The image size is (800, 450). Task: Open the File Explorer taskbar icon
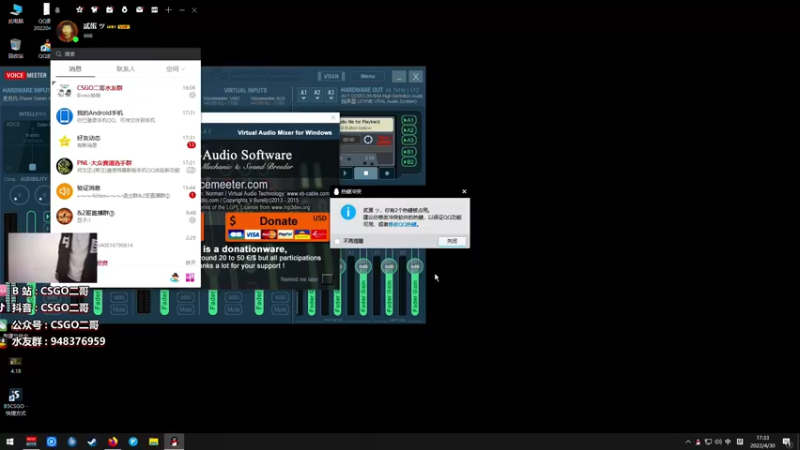coord(154,442)
